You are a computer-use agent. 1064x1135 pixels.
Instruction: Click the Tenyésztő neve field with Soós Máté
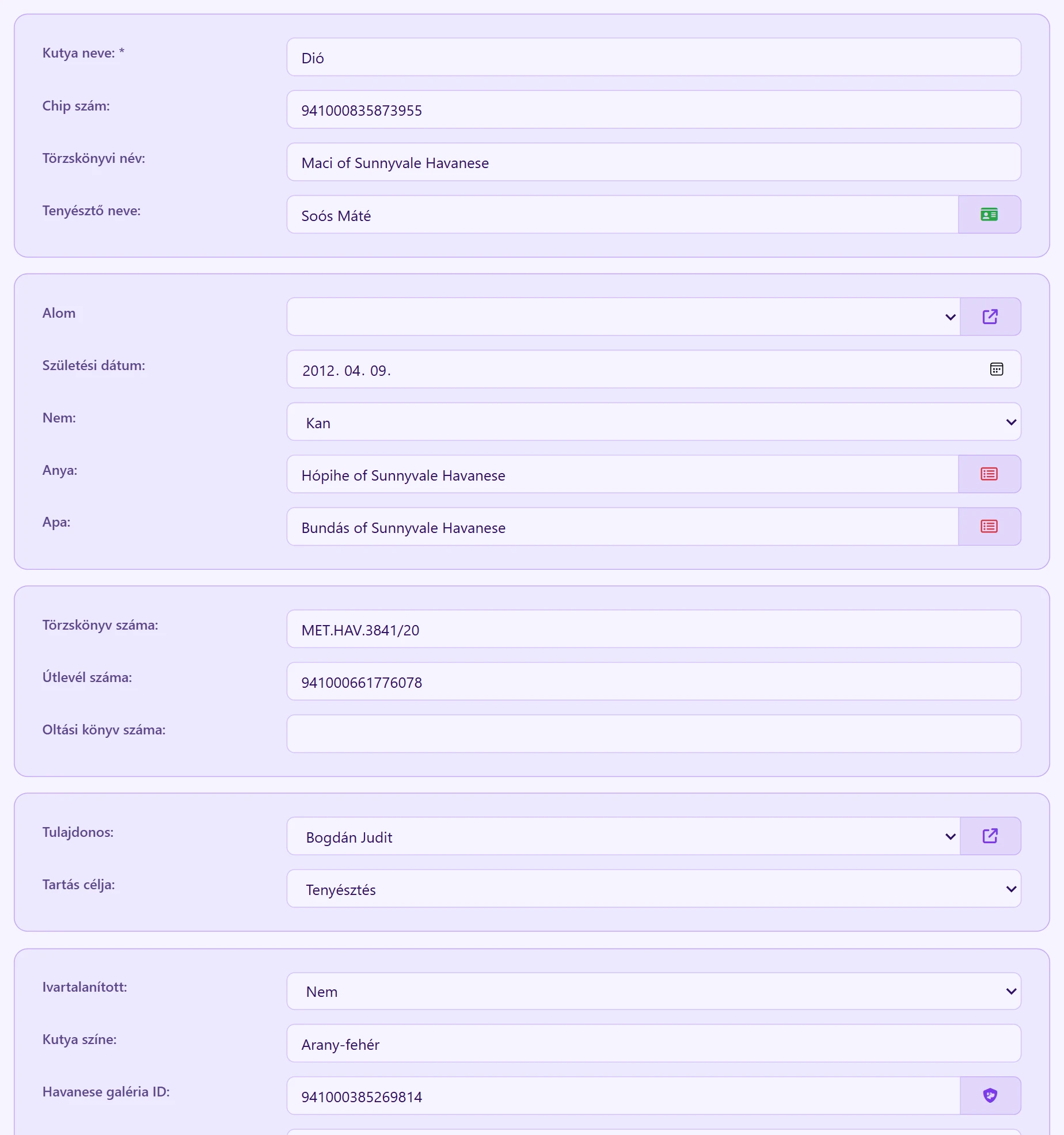(622, 215)
